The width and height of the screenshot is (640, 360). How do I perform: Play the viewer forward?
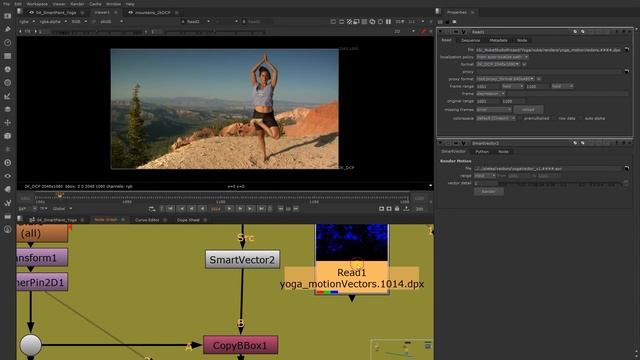(x=229, y=209)
